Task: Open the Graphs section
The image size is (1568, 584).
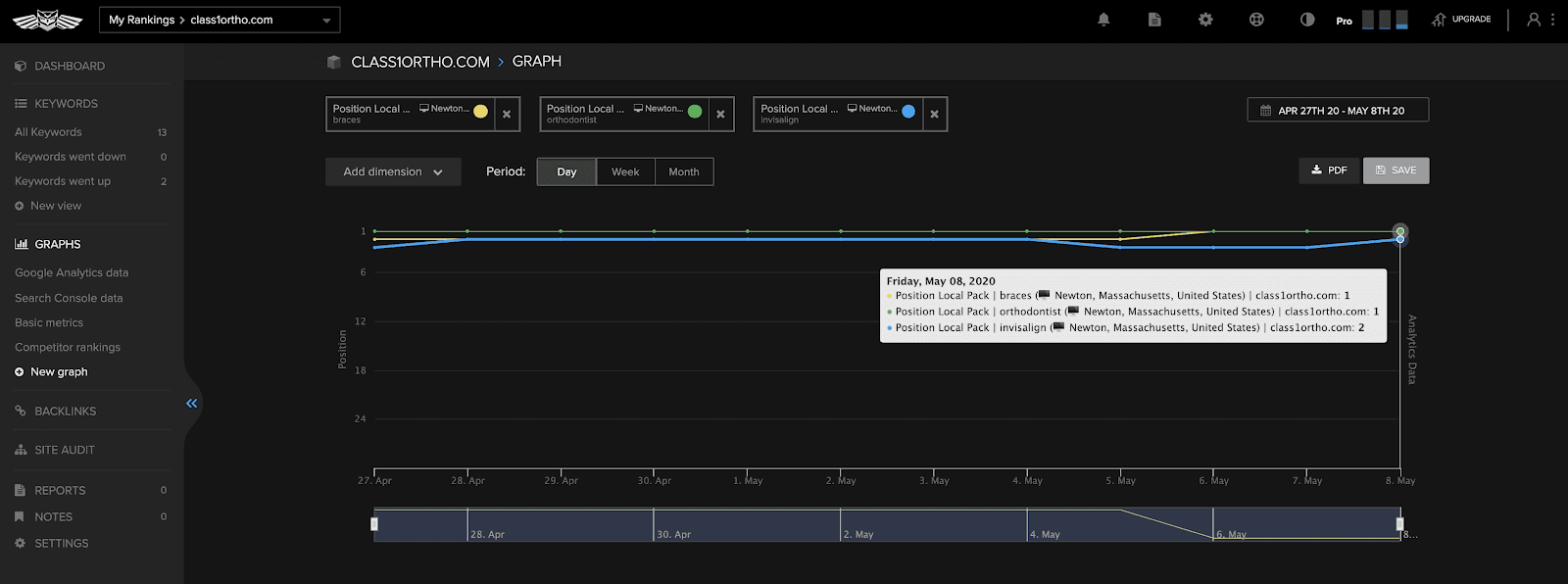Action: pos(48,244)
